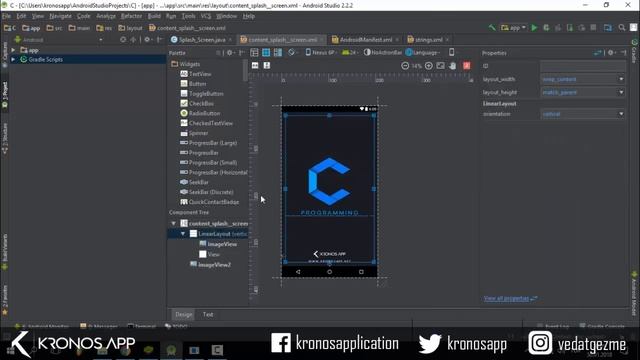Click the C logo image in phone preview
This screenshot has width=640, height=360.
tap(329, 181)
